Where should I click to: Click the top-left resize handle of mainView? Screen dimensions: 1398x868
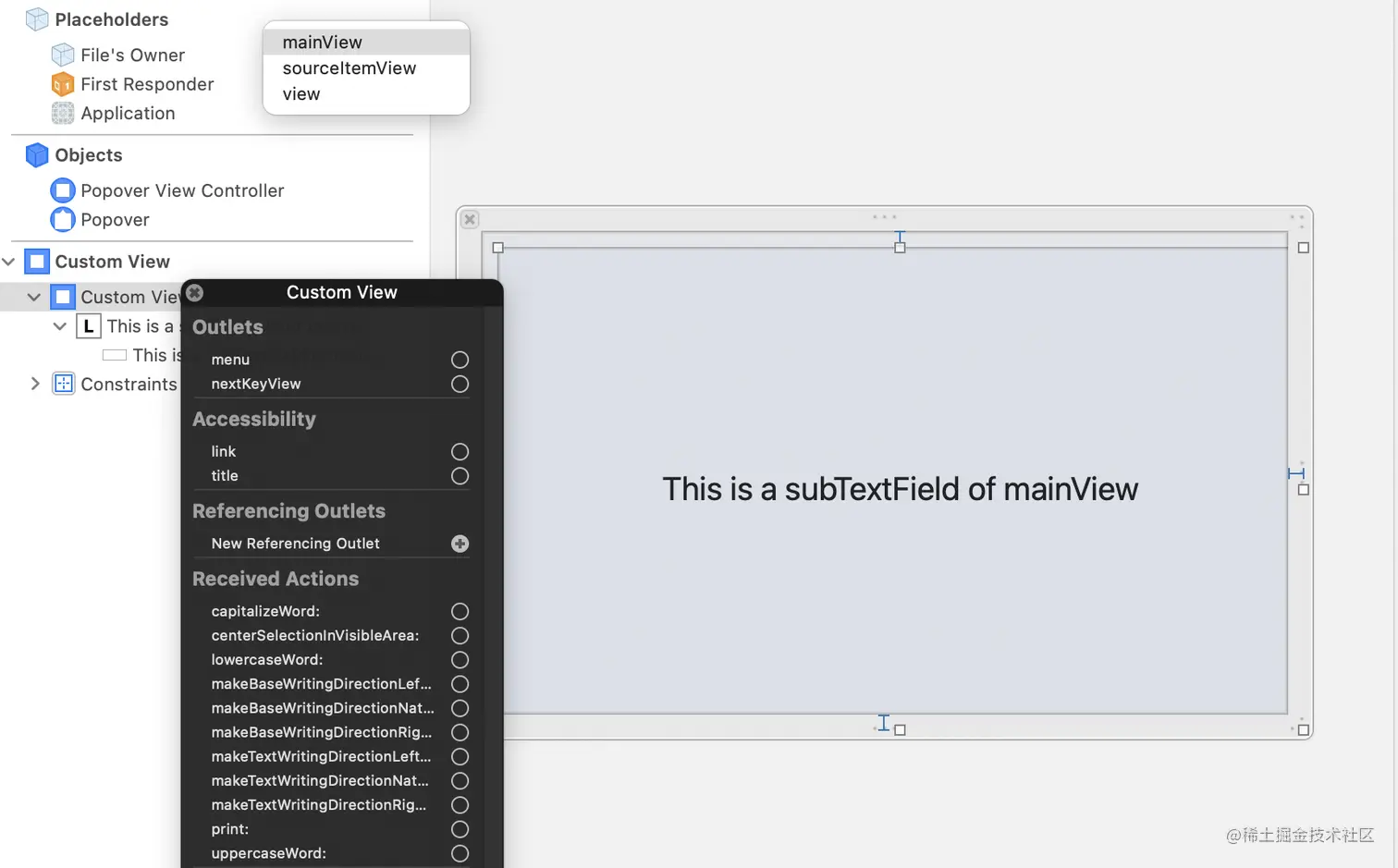tap(497, 248)
